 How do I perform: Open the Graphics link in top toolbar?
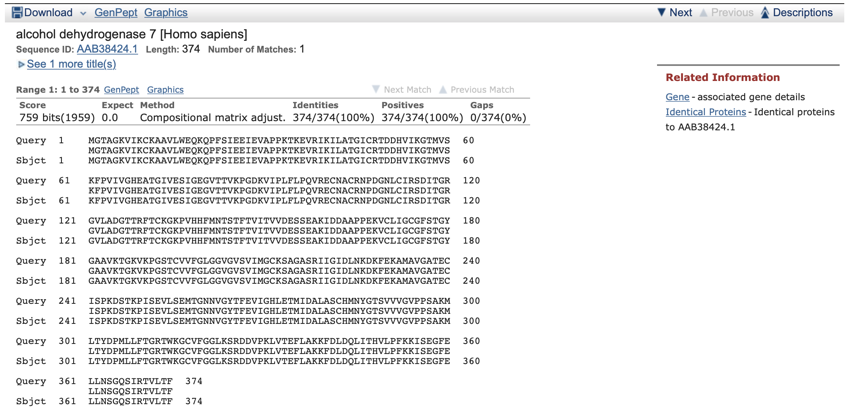(165, 13)
